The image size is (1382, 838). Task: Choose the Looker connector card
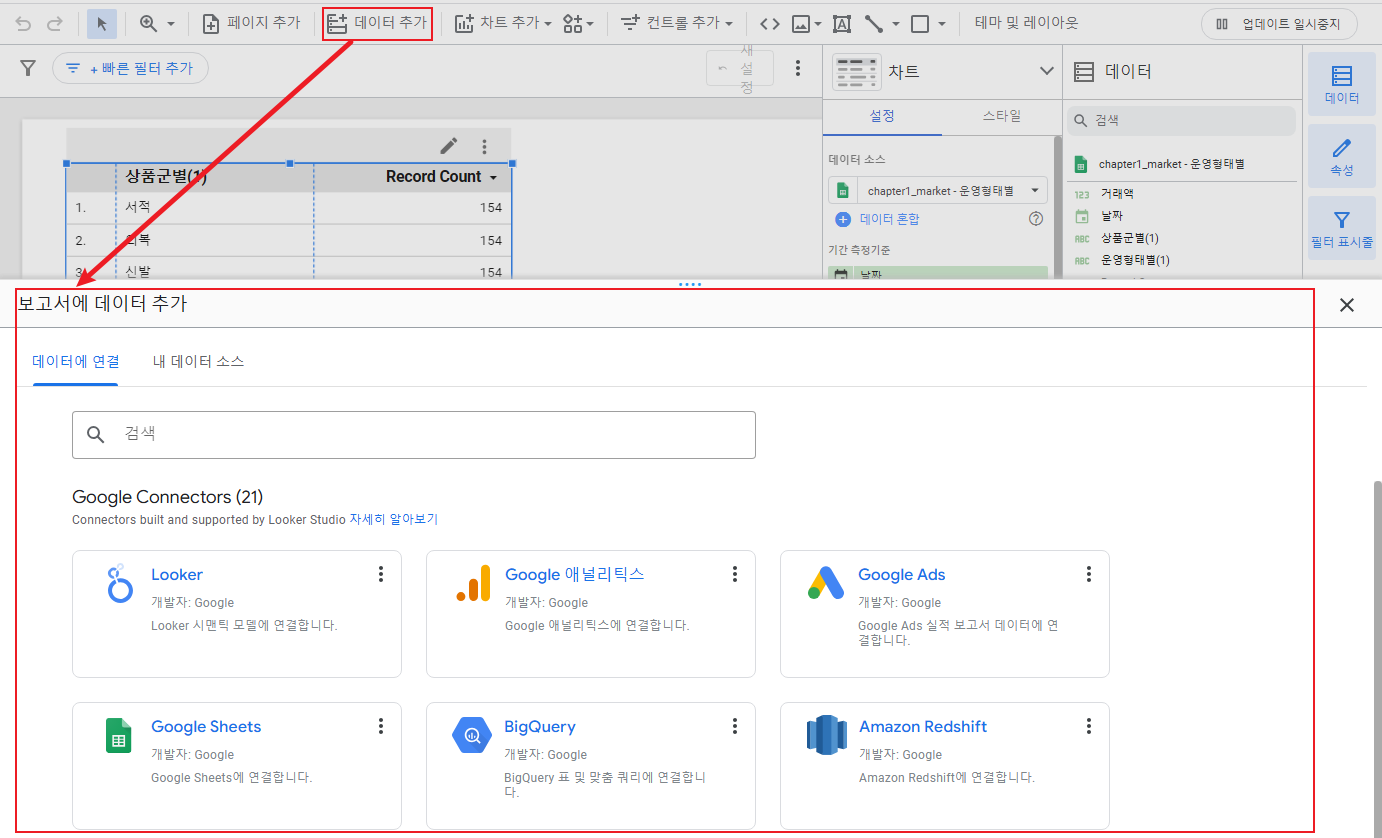coord(237,614)
